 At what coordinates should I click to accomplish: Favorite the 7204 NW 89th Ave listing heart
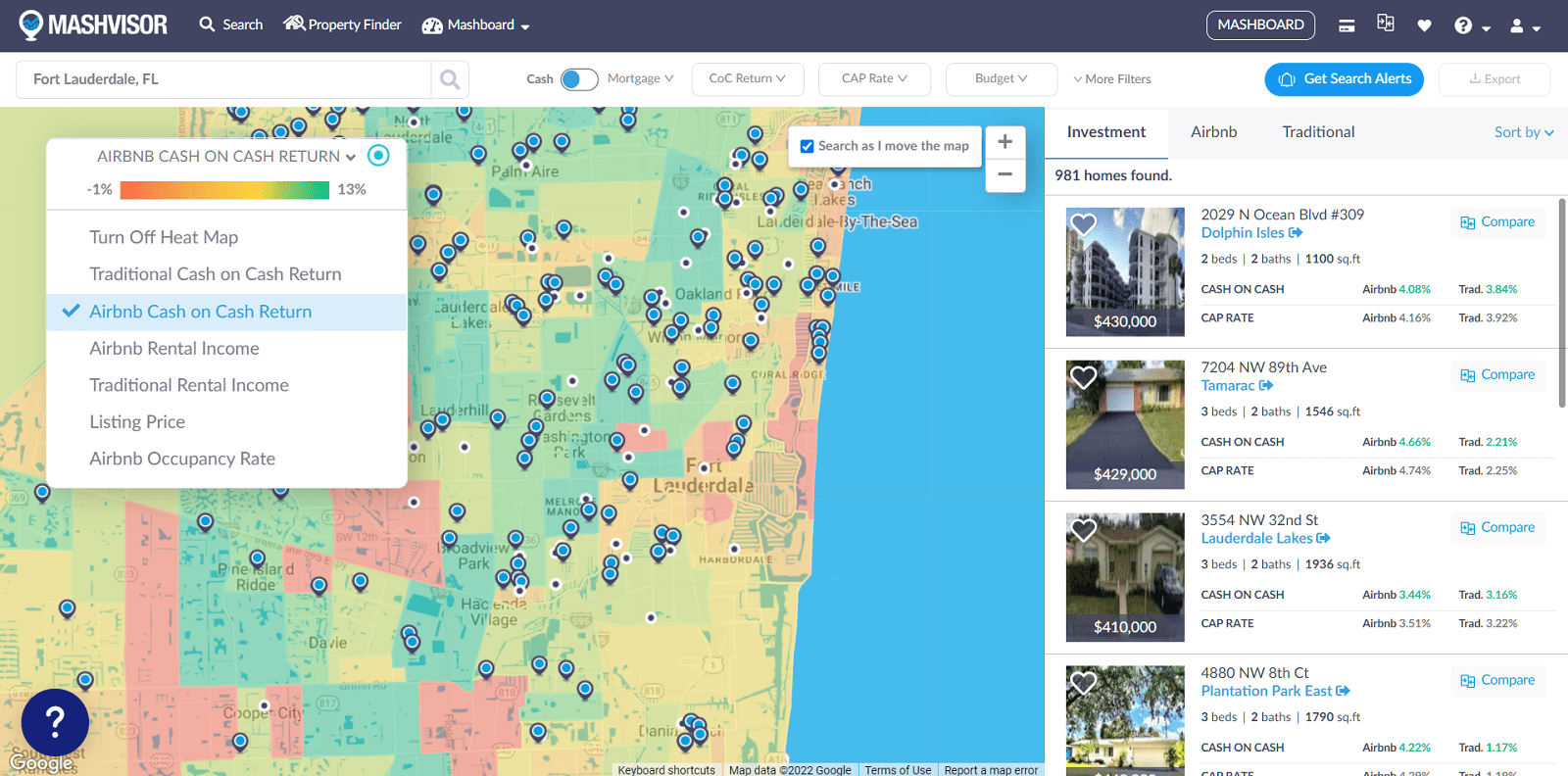[x=1083, y=377]
